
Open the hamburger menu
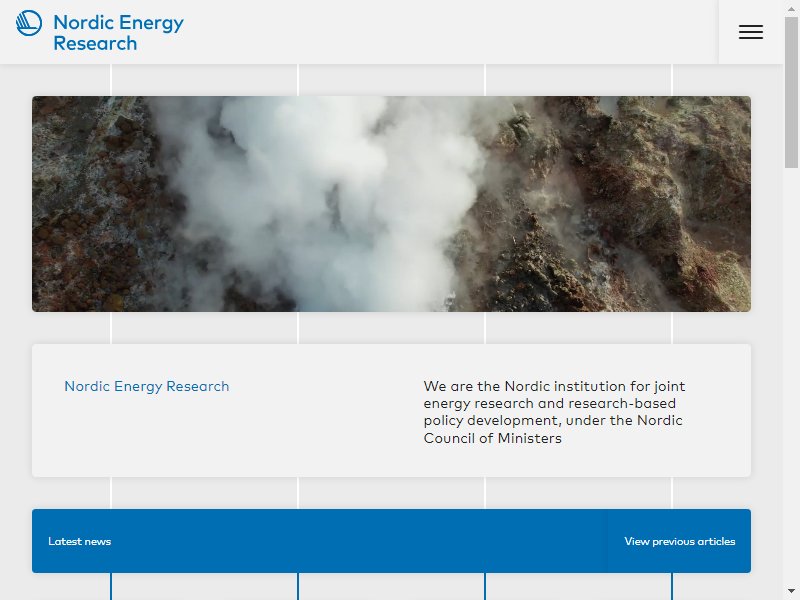[x=751, y=32]
